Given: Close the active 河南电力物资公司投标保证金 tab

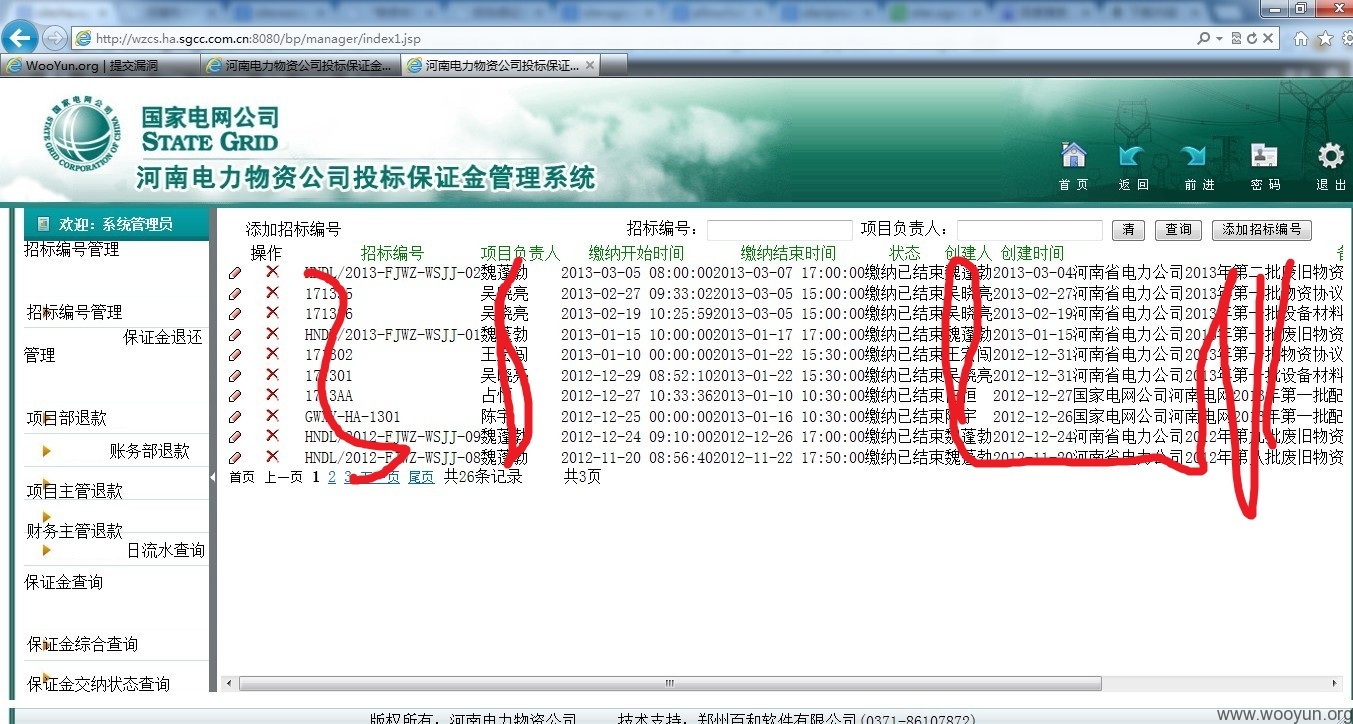Looking at the screenshot, I should click(x=590, y=65).
